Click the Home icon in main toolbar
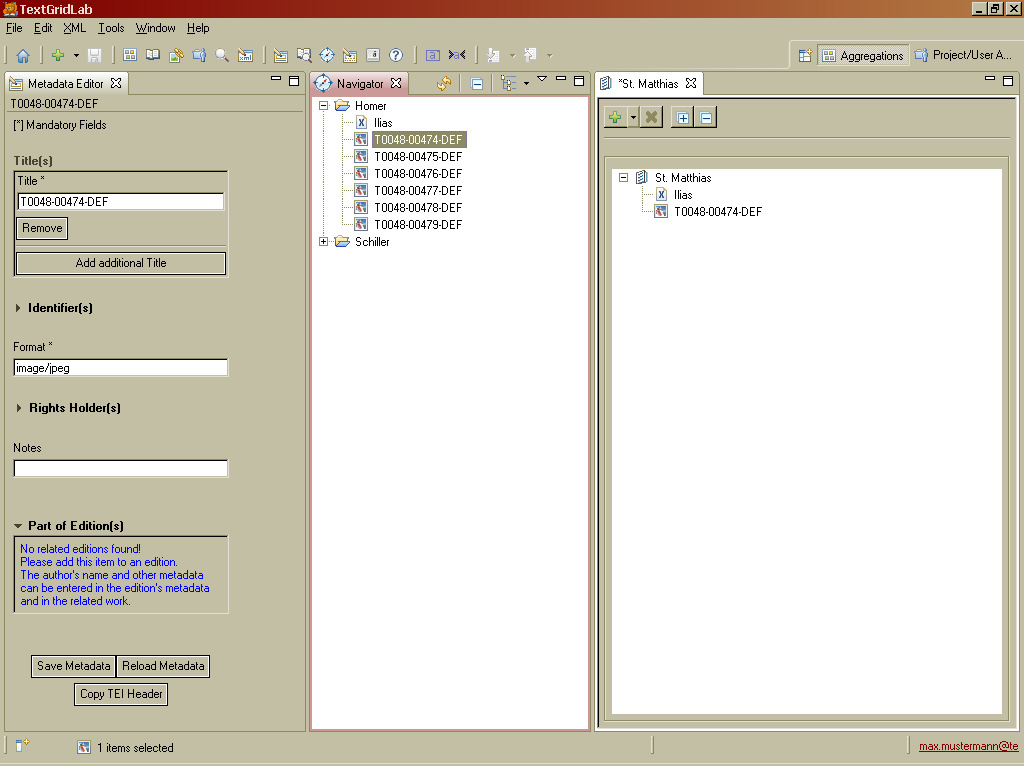This screenshot has width=1024, height=766. click(x=22, y=56)
